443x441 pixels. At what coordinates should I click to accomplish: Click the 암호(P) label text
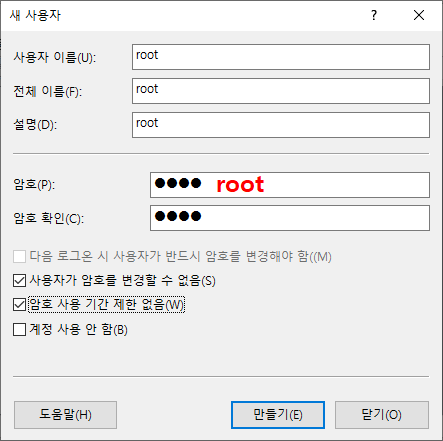[x=34, y=184]
